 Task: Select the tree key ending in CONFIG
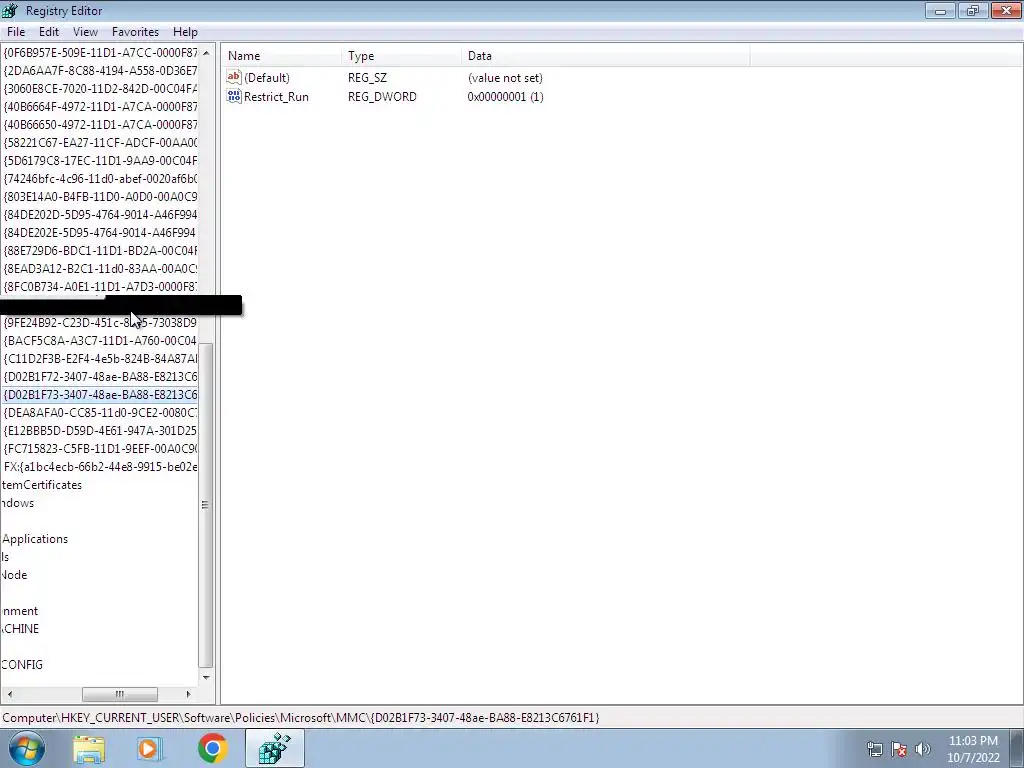pyautogui.click(x=22, y=665)
